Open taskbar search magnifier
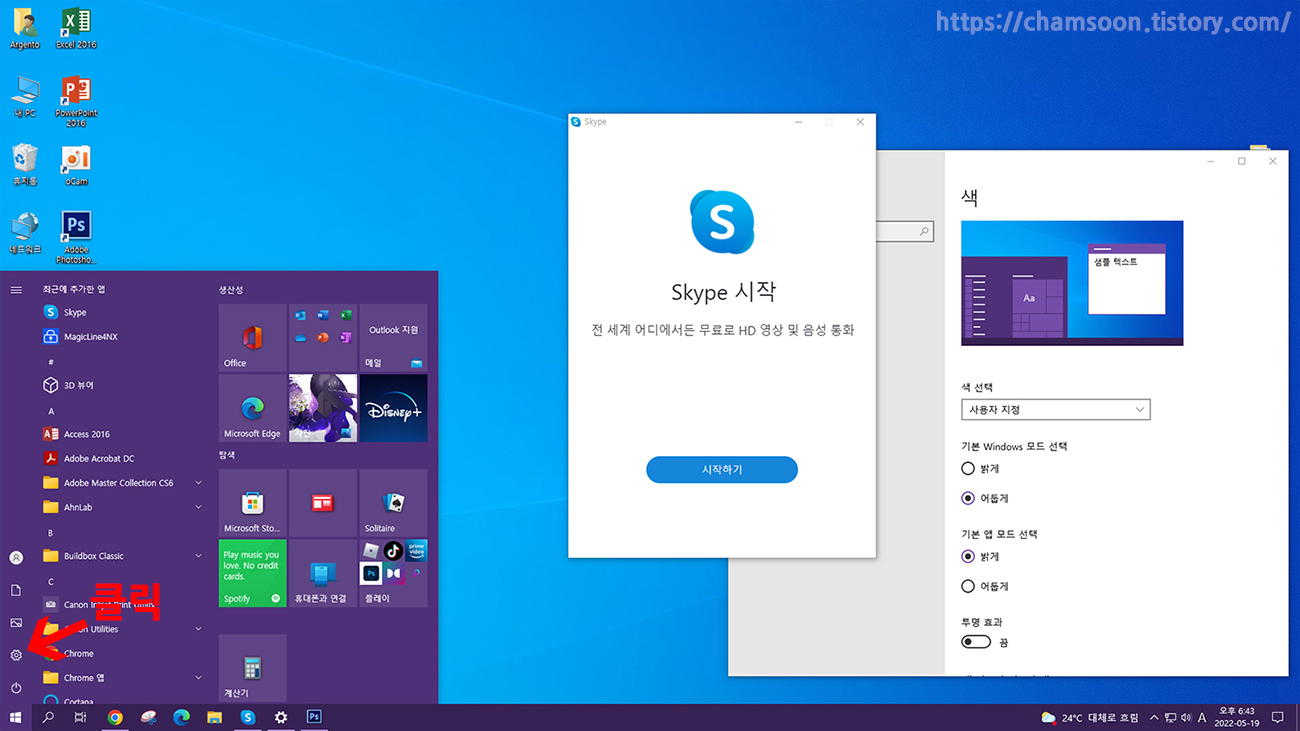 click(x=48, y=717)
